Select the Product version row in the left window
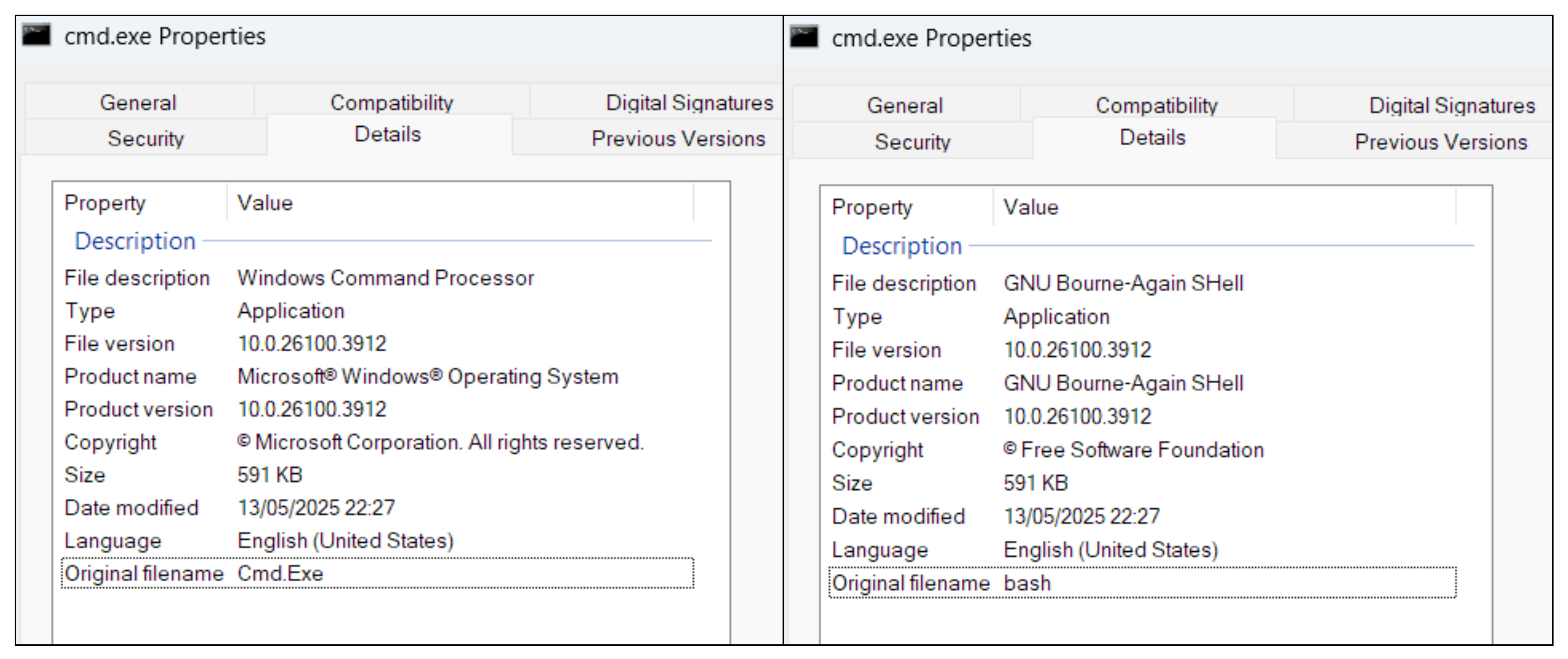1568x659 pixels. coord(377,410)
